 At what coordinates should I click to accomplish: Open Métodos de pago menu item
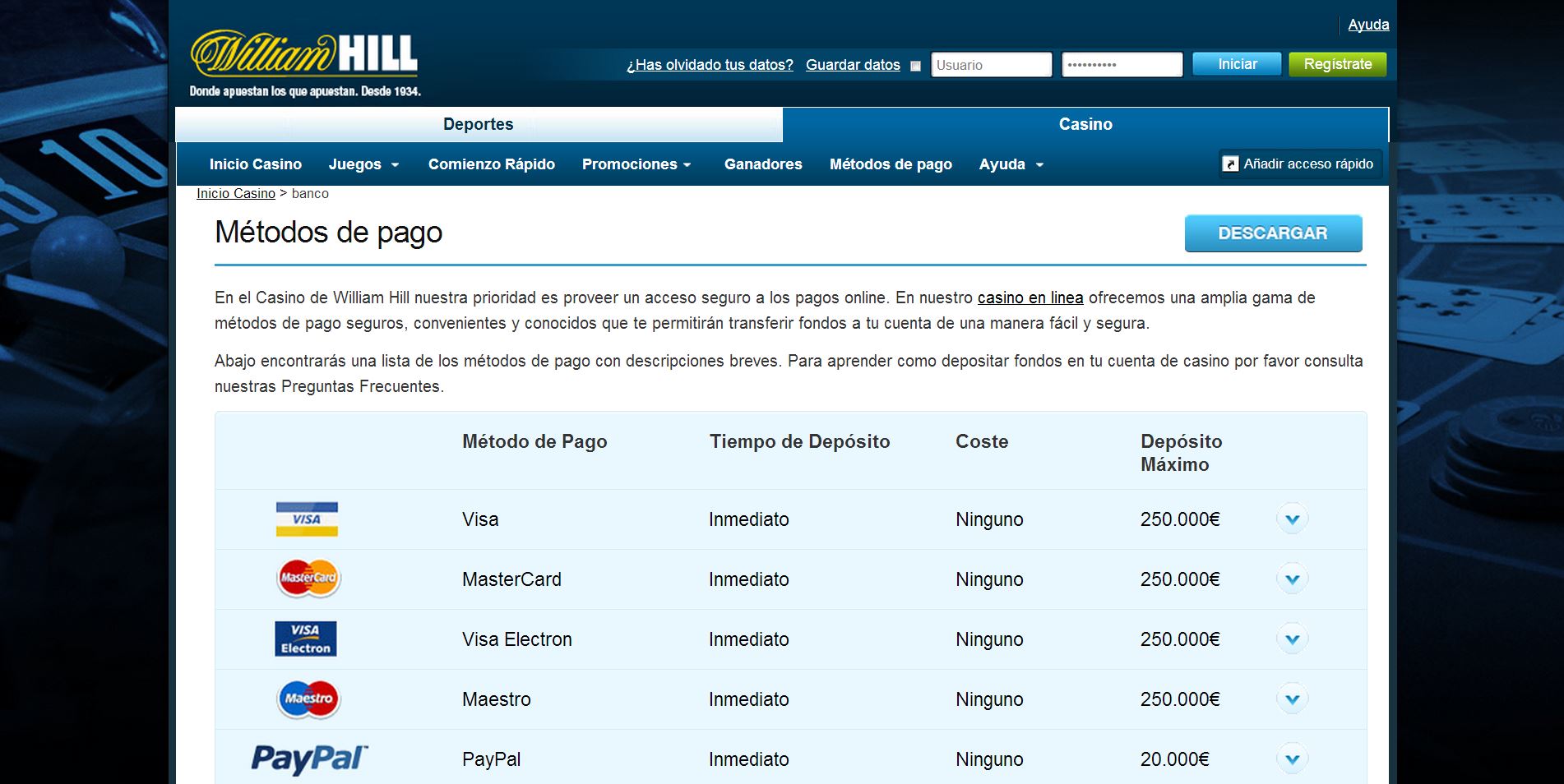pyautogui.click(x=891, y=164)
